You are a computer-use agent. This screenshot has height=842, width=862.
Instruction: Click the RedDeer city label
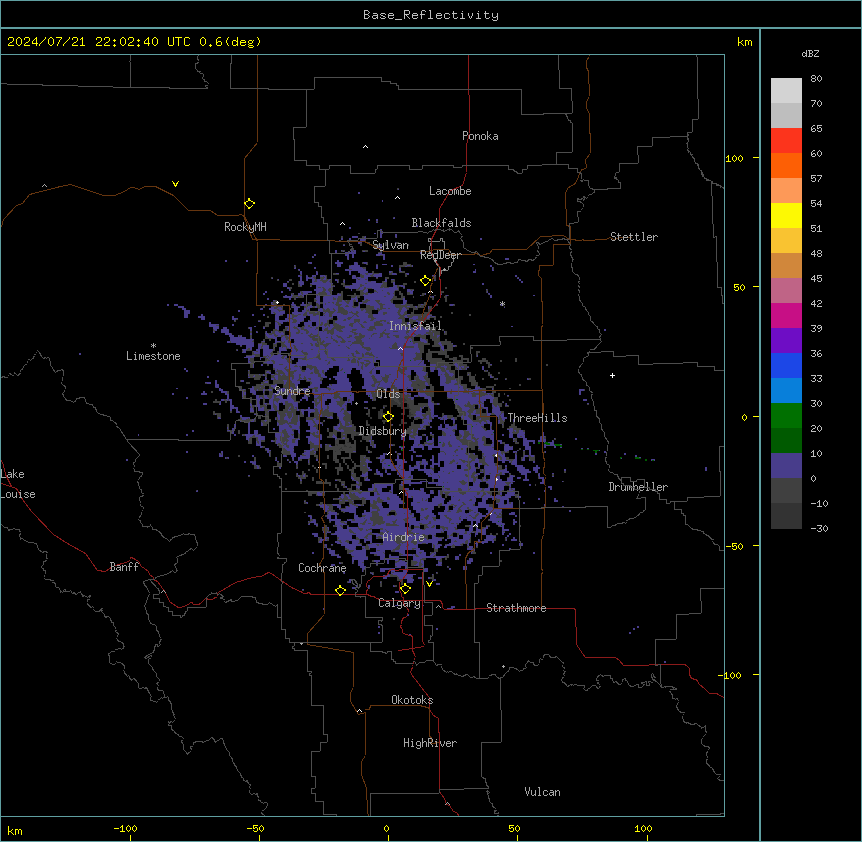(x=440, y=255)
